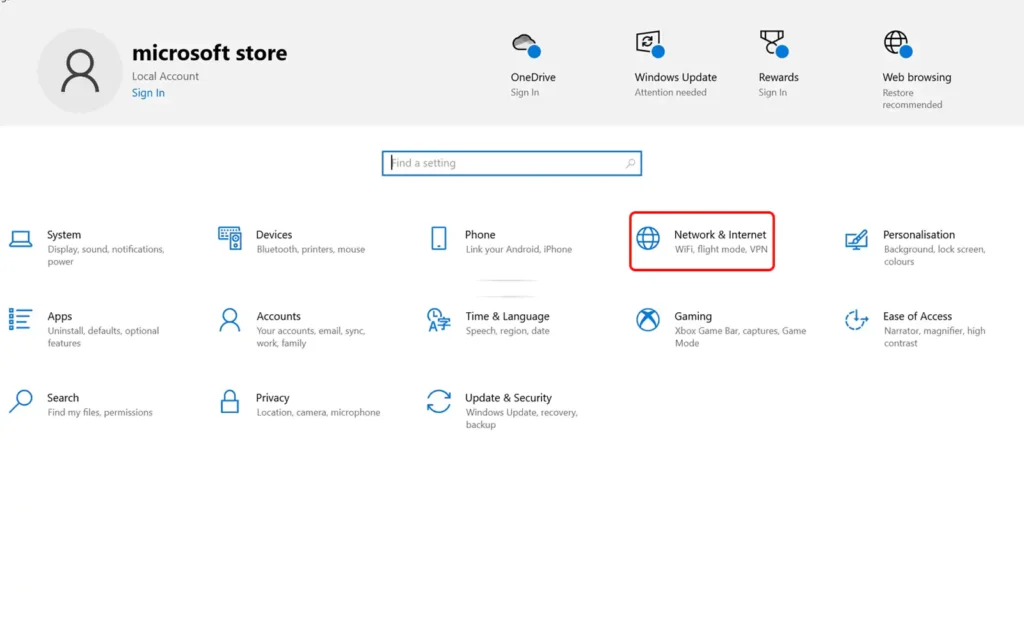Focus the Find a setting field
The height and width of the screenshot is (640, 1024).
click(x=512, y=163)
